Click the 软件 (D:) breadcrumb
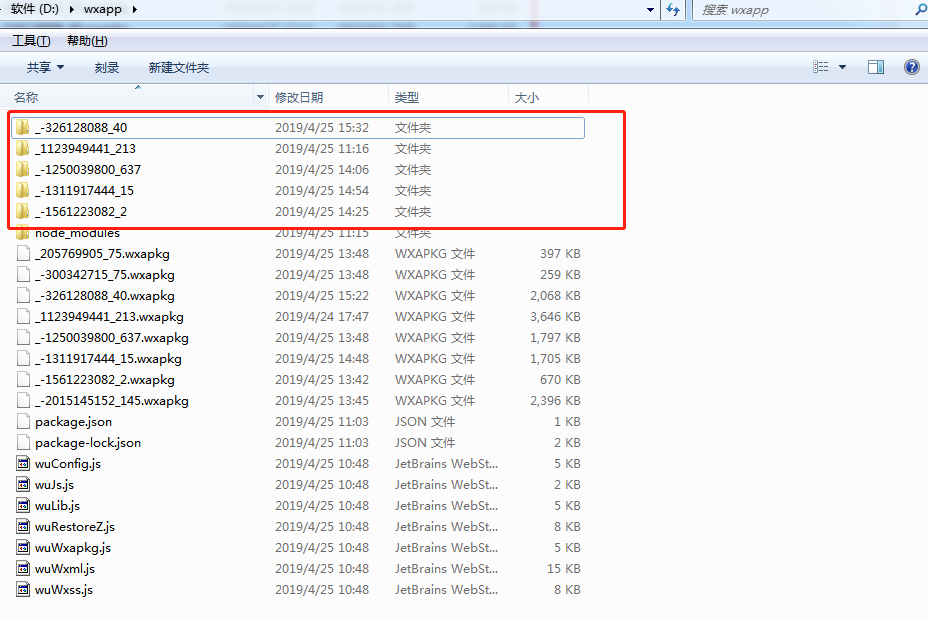Viewport: 928px width, 618px height. [34, 9]
